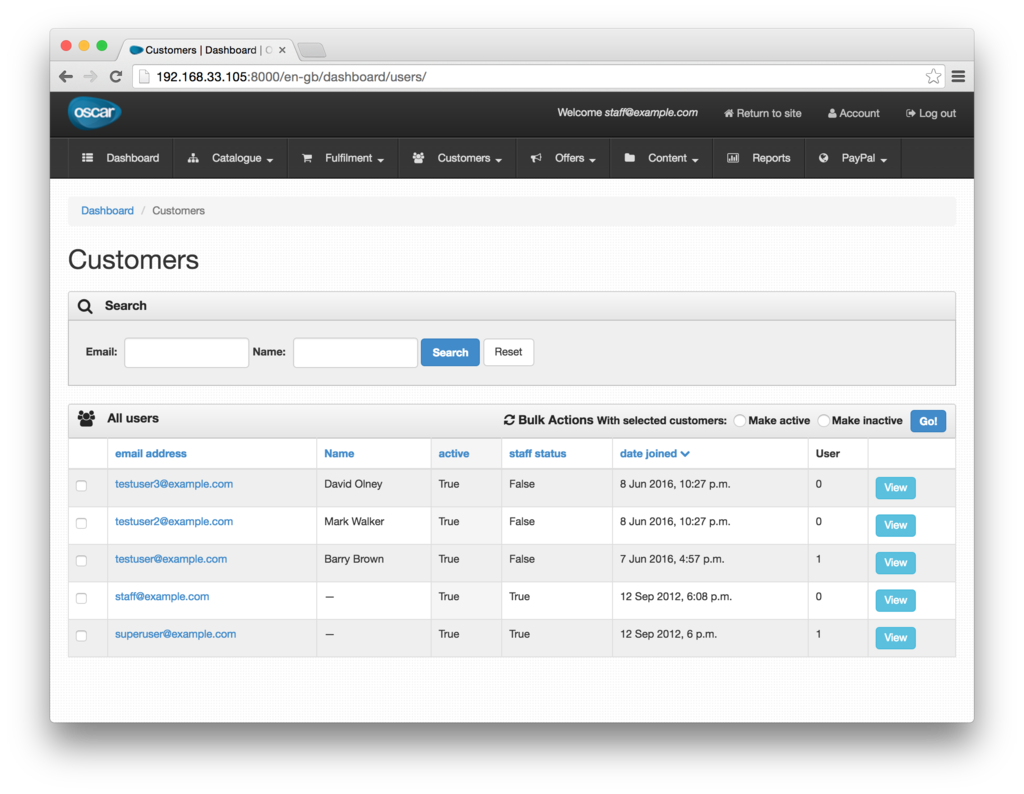1024x794 pixels.
Task: Click the Content folder icon
Action: click(x=630, y=157)
